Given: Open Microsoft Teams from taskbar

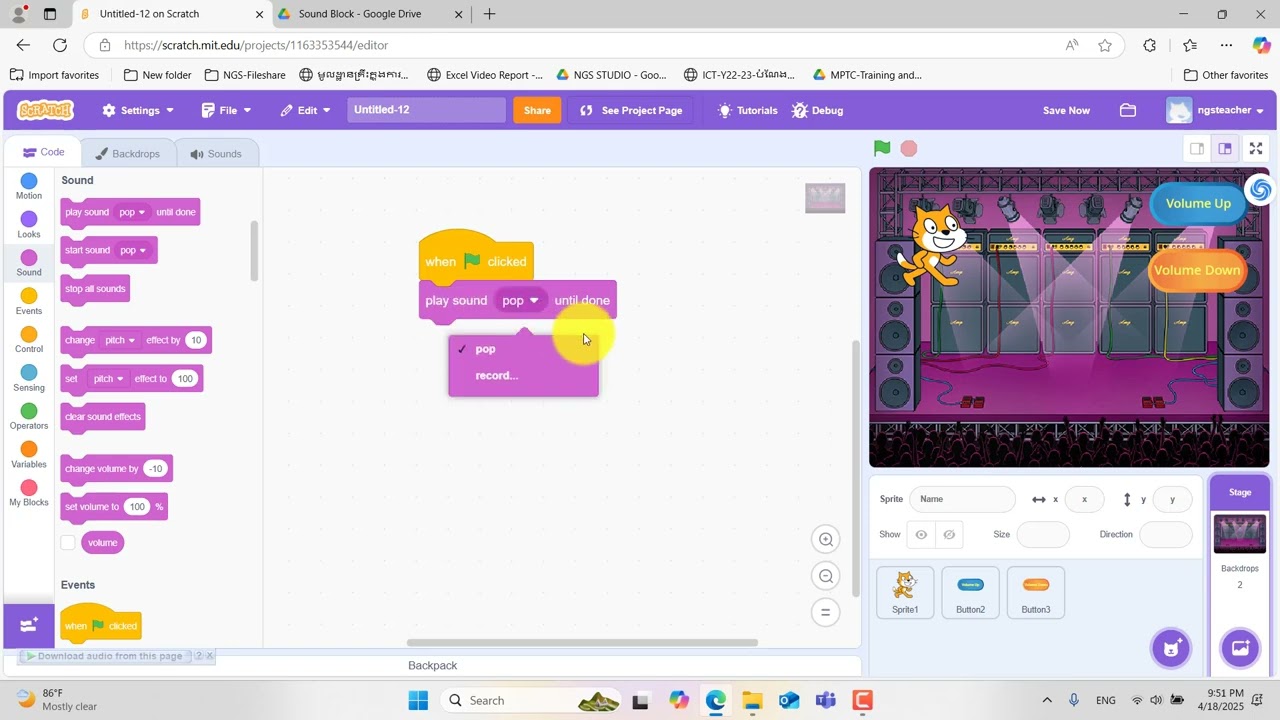Looking at the screenshot, I should [825, 700].
